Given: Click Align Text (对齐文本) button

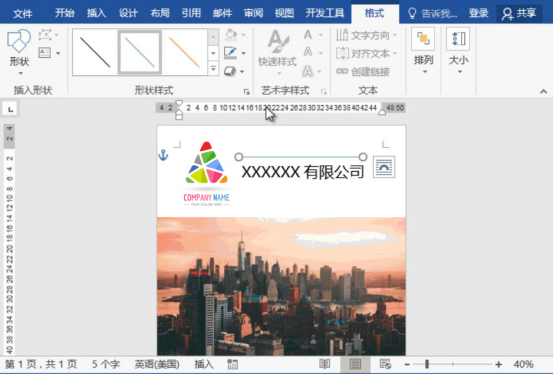Looking at the screenshot, I should click(366, 53).
